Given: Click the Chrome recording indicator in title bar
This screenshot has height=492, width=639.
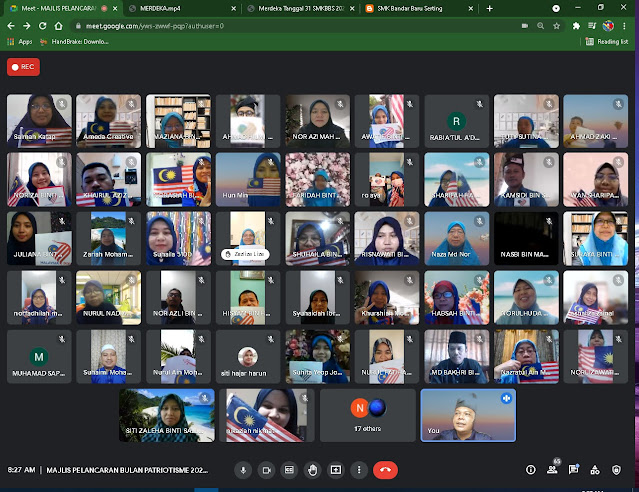Looking at the screenshot, I should [x=556, y=8].
